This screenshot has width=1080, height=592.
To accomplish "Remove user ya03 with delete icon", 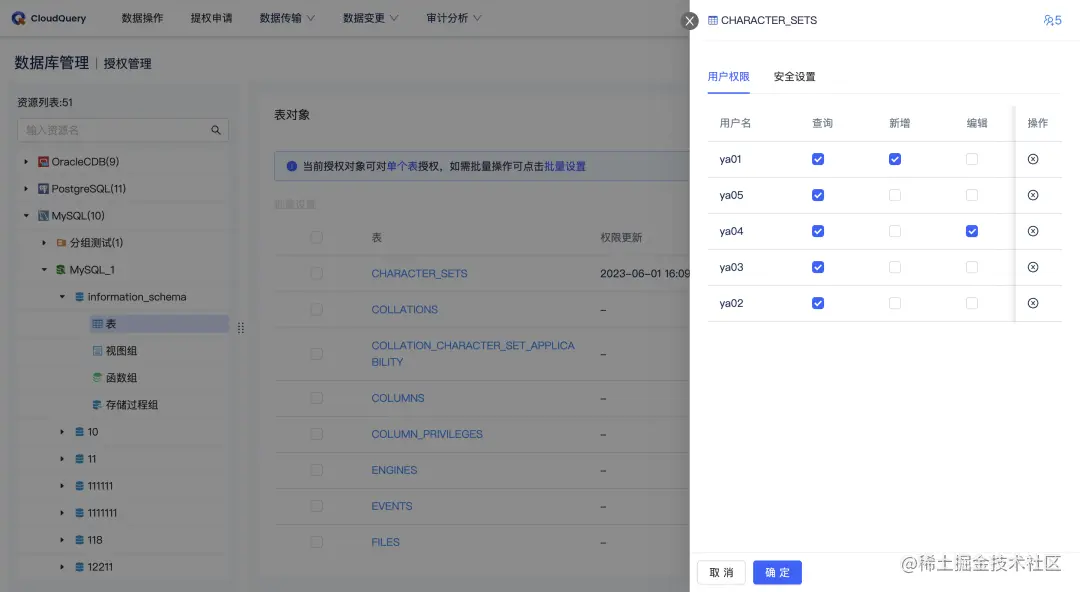I will point(1033,267).
